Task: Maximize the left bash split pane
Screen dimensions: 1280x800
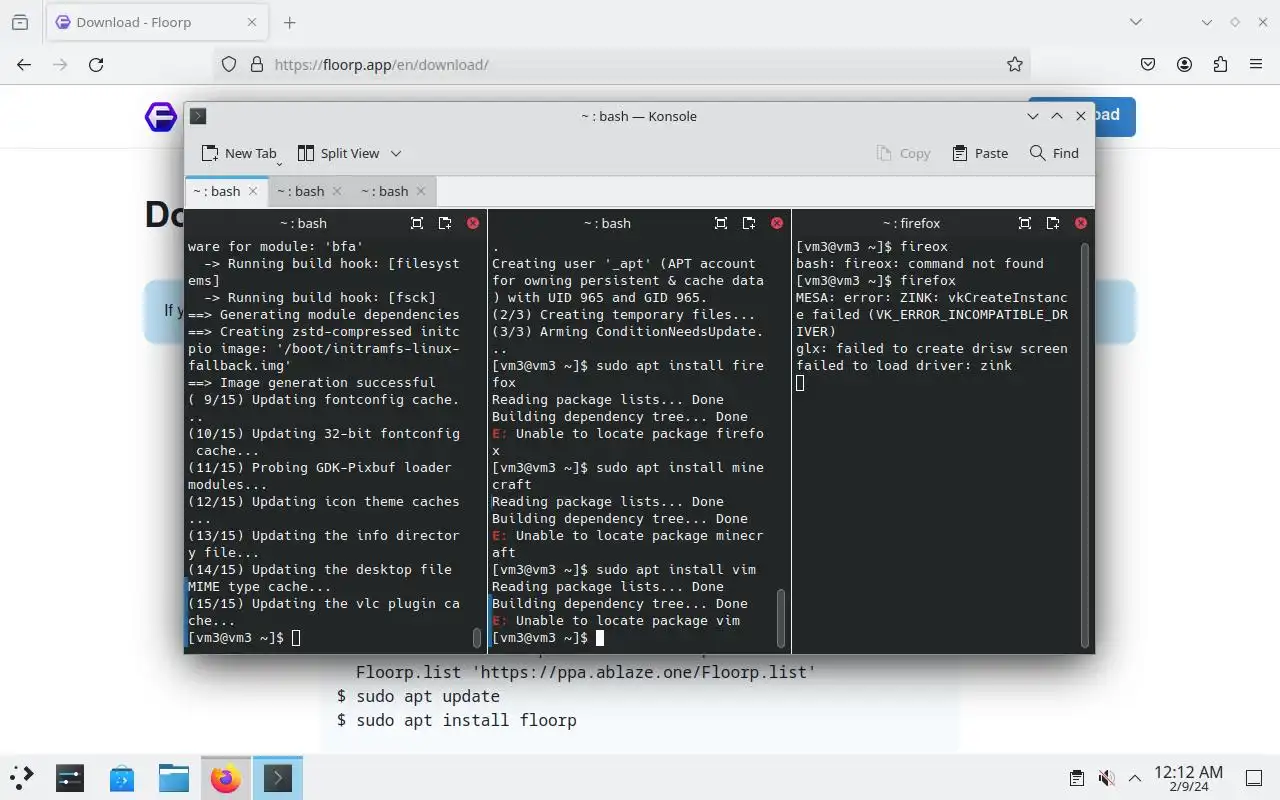Action: (417, 223)
